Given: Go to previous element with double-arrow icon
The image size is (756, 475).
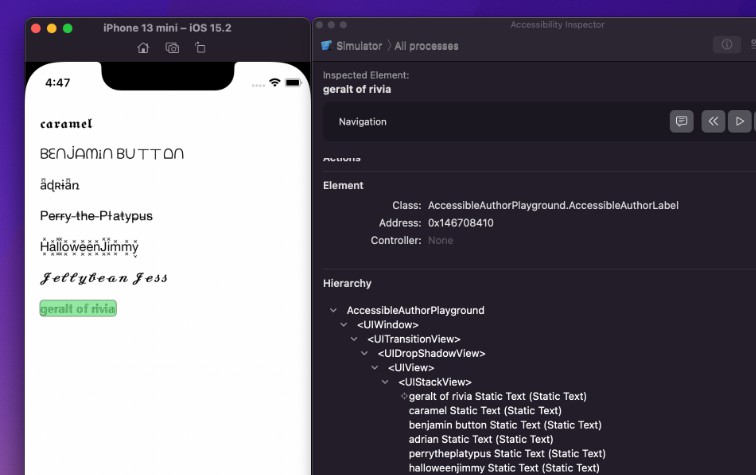Looking at the screenshot, I should (712, 121).
